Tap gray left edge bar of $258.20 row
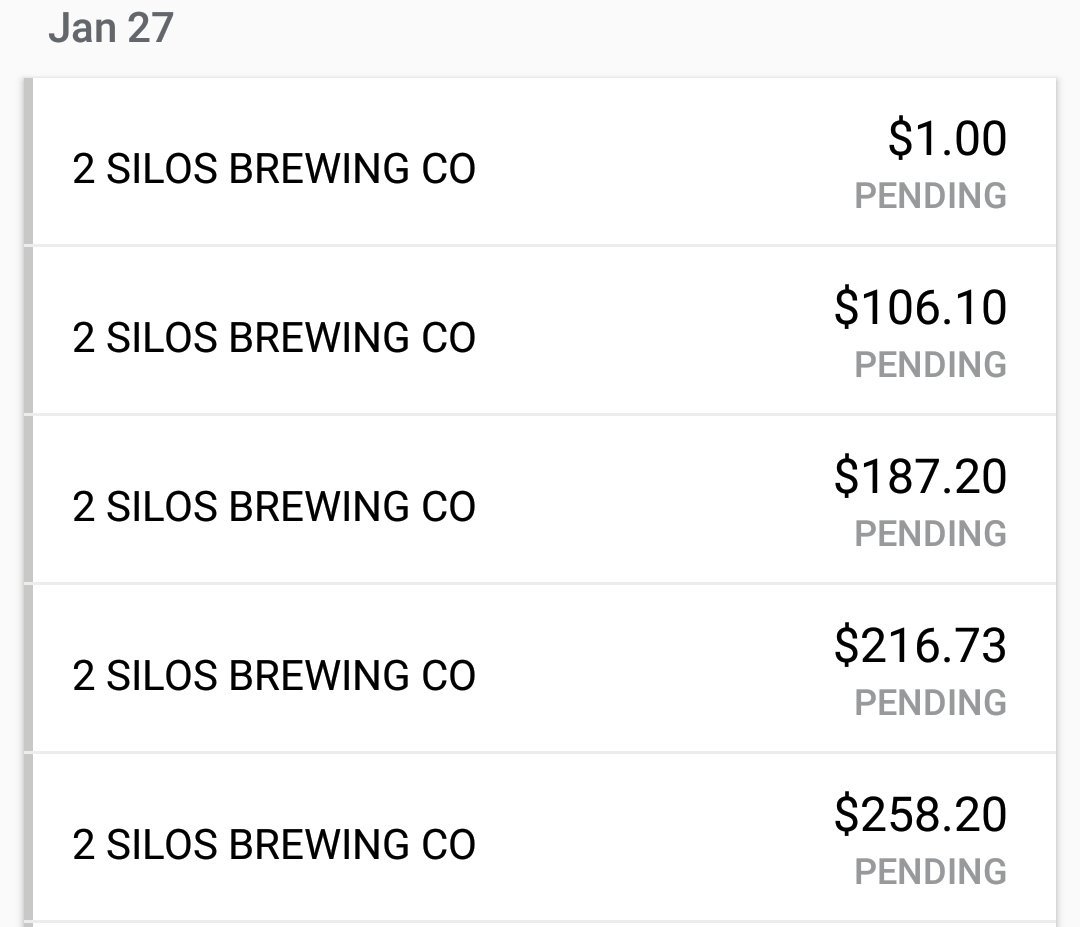 (x=28, y=837)
